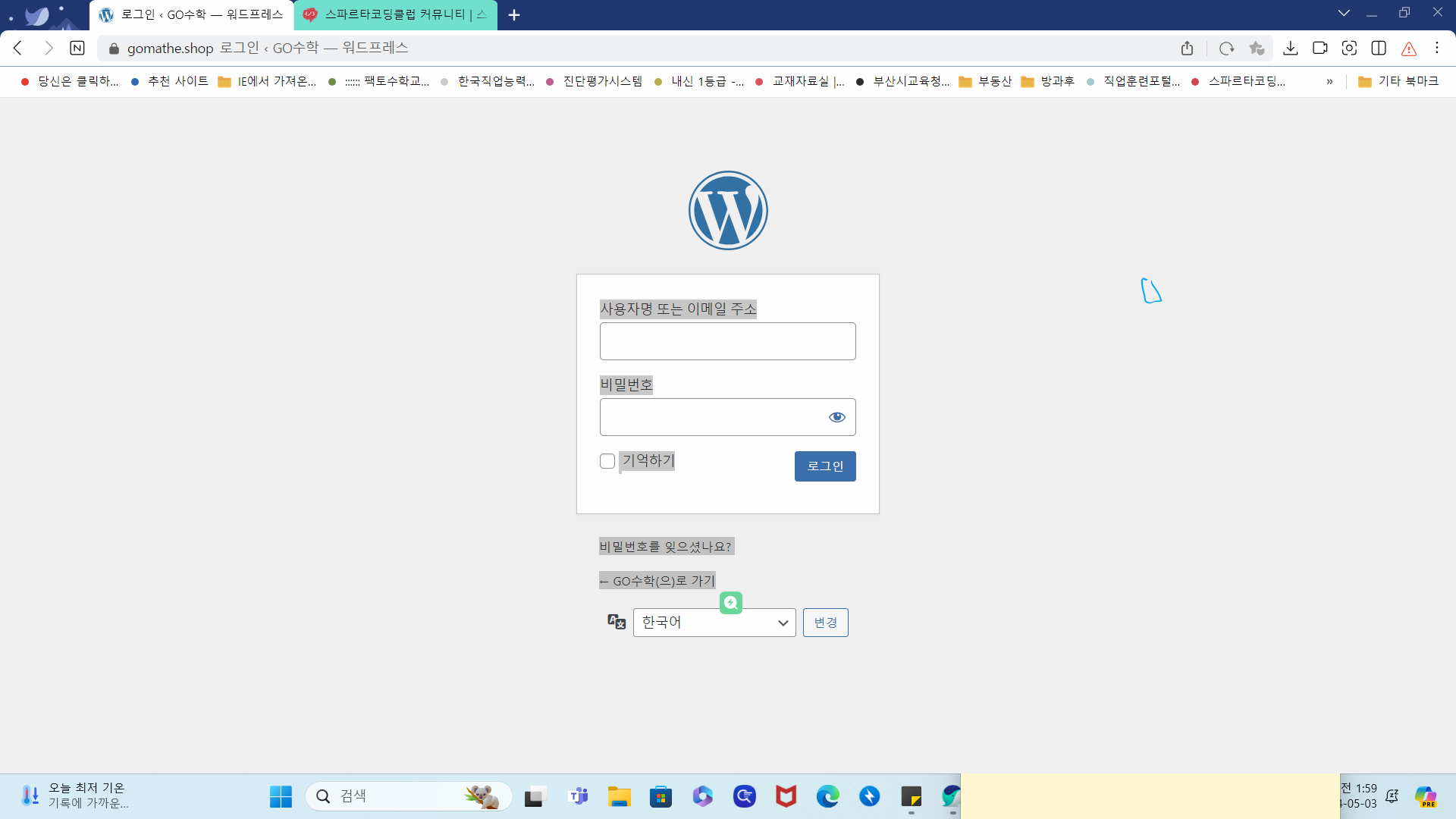Click the language translate icon beside dropdown
Screen dimensions: 1456x819
(617, 622)
